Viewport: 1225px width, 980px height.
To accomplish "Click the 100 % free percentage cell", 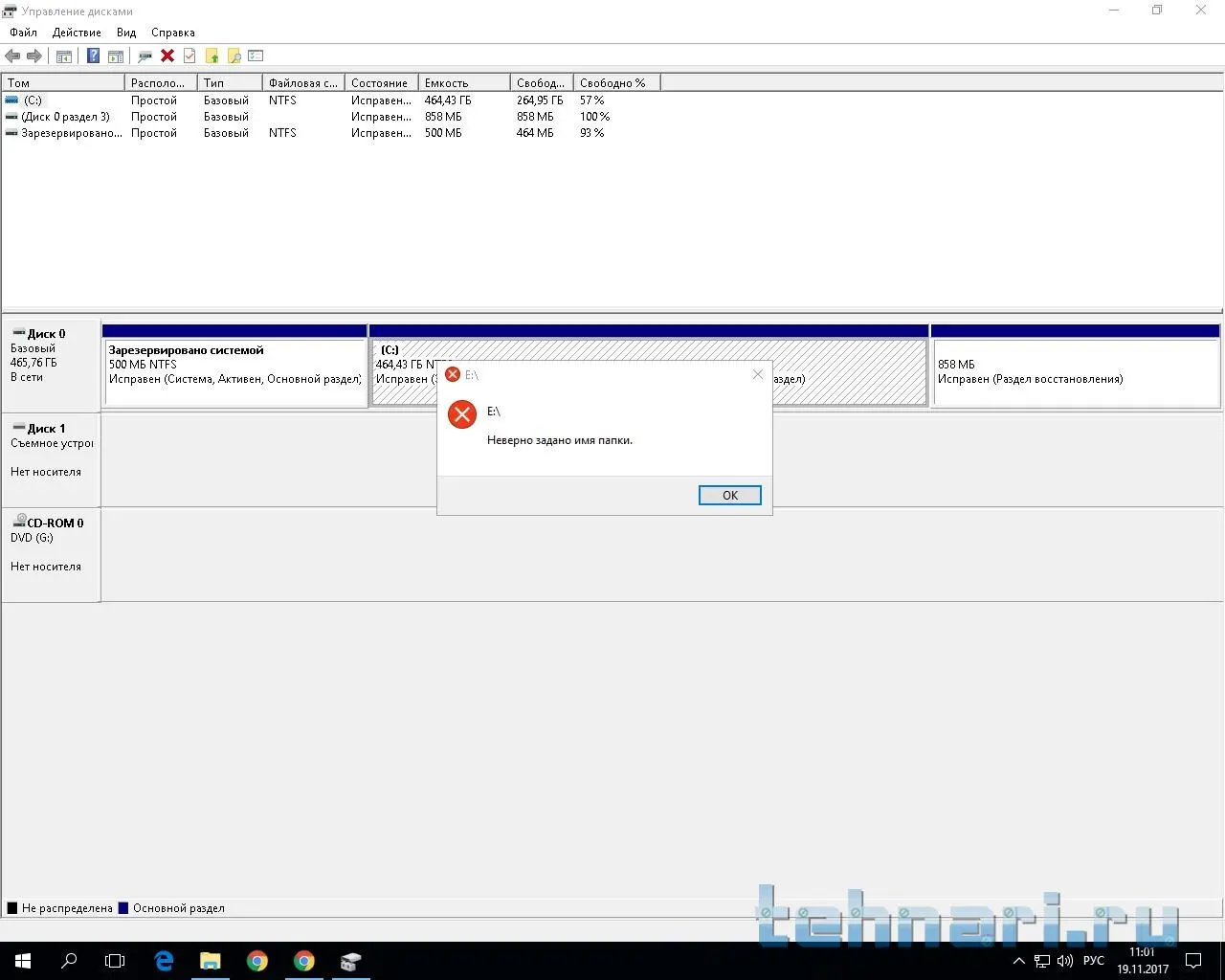I will (594, 117).
